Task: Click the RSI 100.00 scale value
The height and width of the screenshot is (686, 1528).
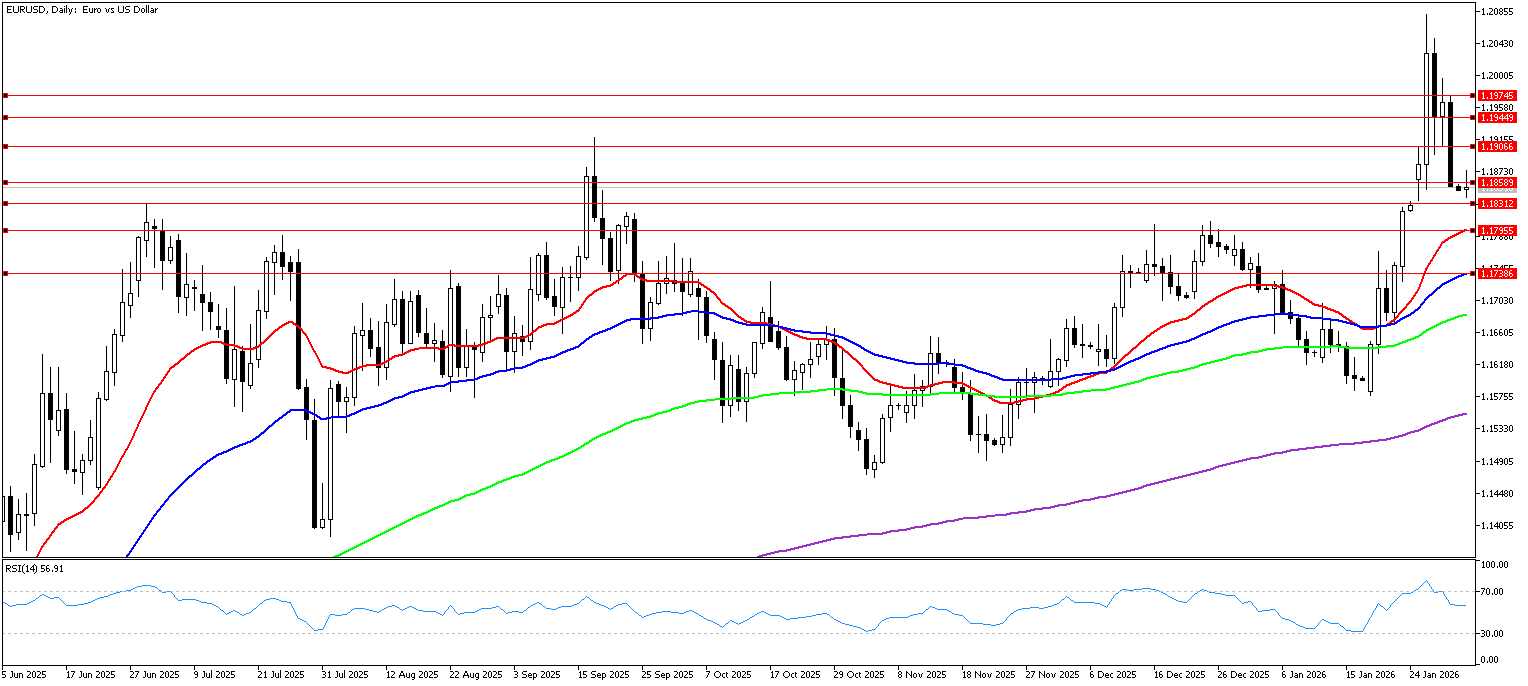Action: click(1494, 565)
